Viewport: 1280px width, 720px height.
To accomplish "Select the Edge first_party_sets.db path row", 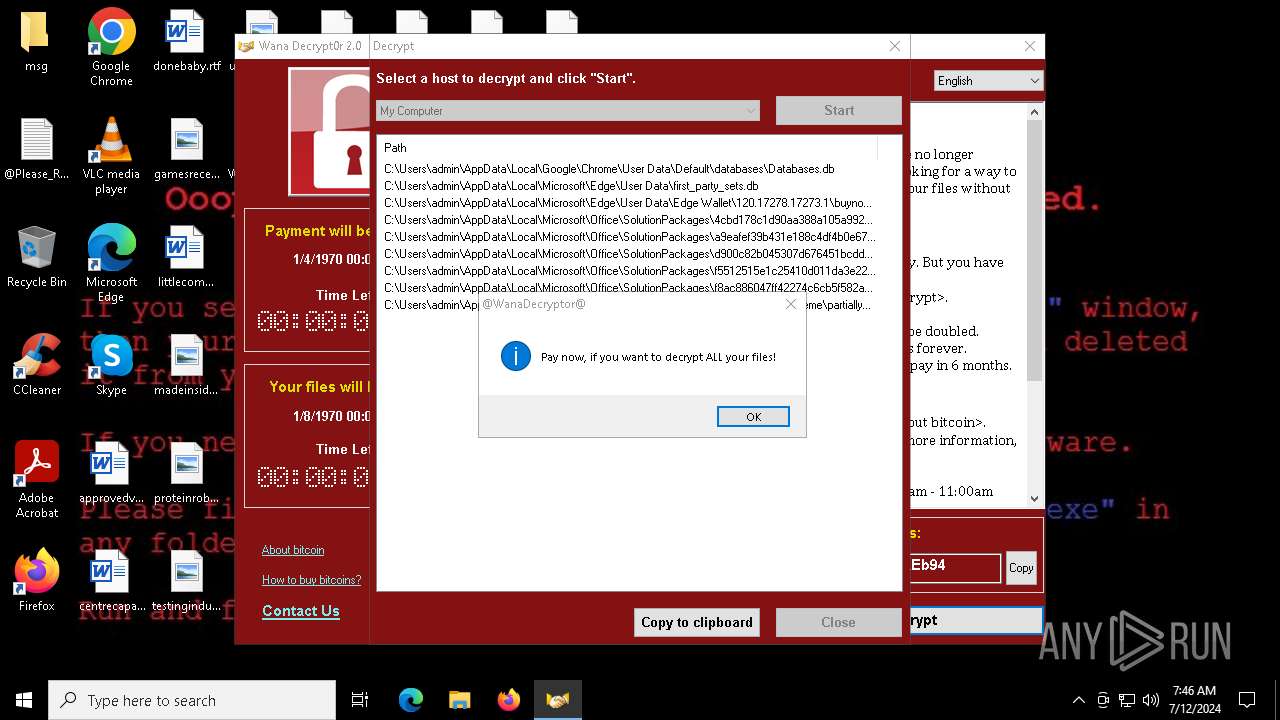I will coord(571,186).
